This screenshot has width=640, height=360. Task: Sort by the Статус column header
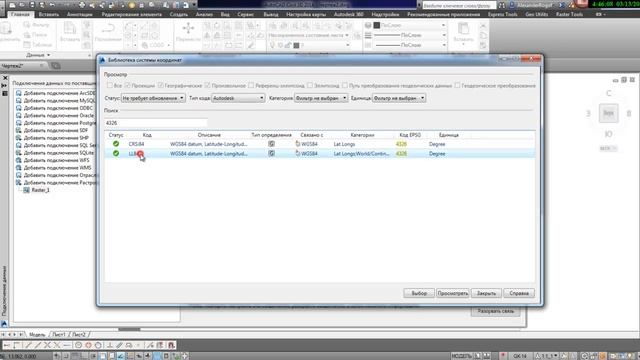tap(116, 135)
